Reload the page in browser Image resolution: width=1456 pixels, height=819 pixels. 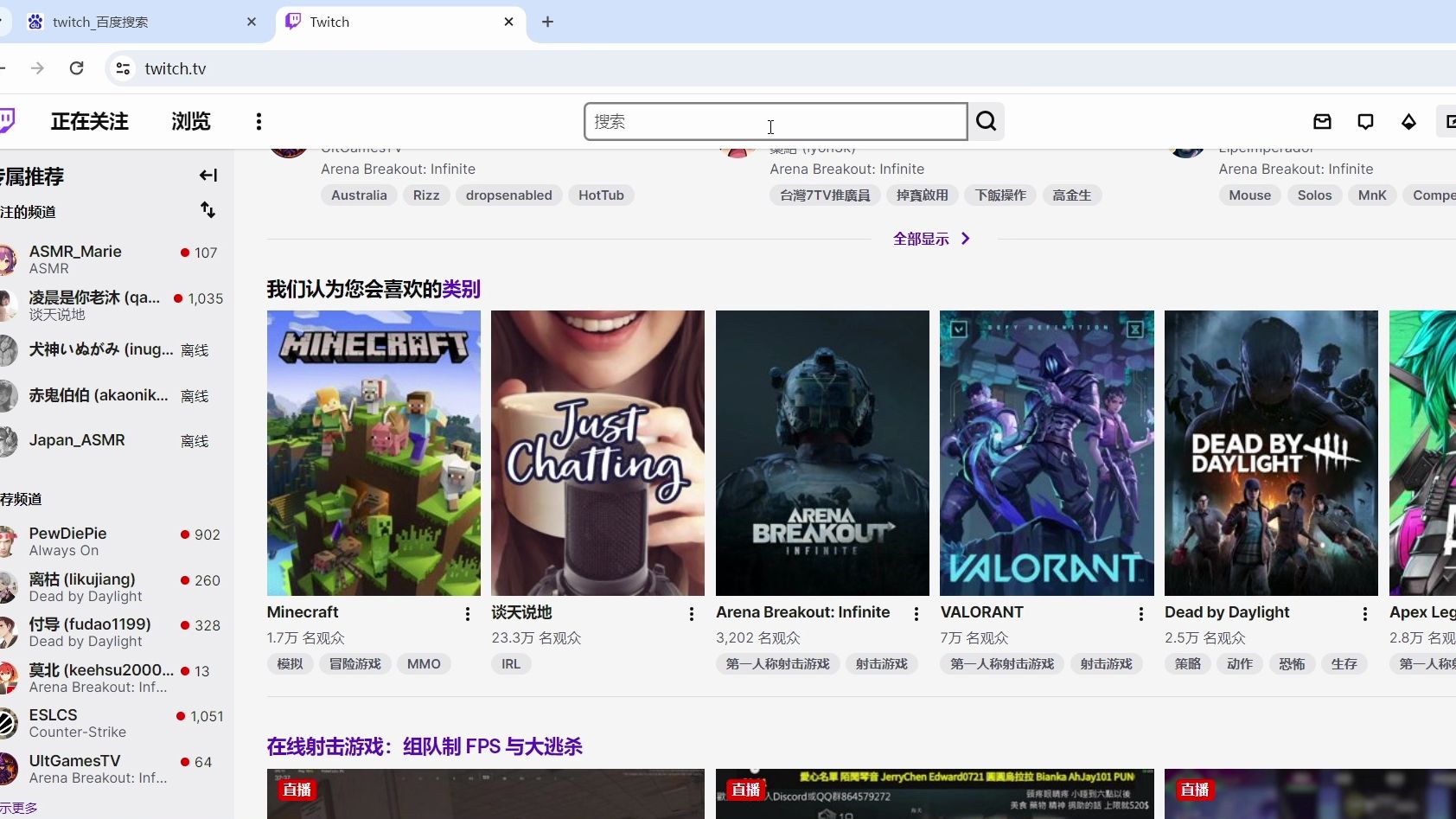click(x=77, y=68)
